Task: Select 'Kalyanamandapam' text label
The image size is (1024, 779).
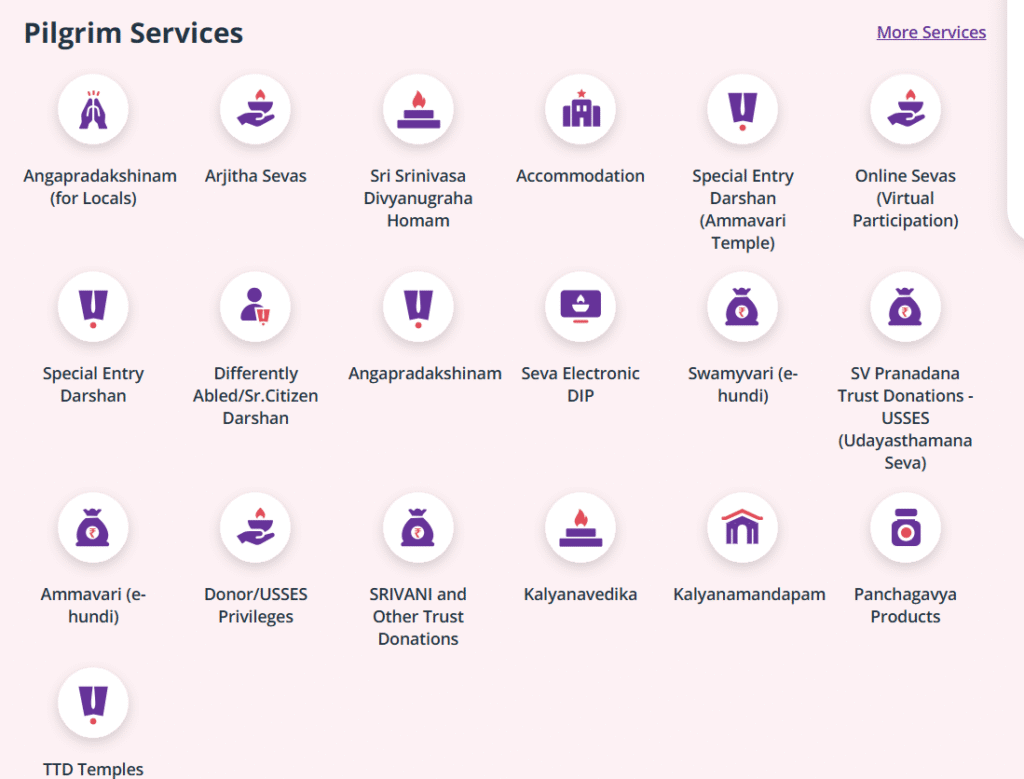Action: [x=749, y=594]
